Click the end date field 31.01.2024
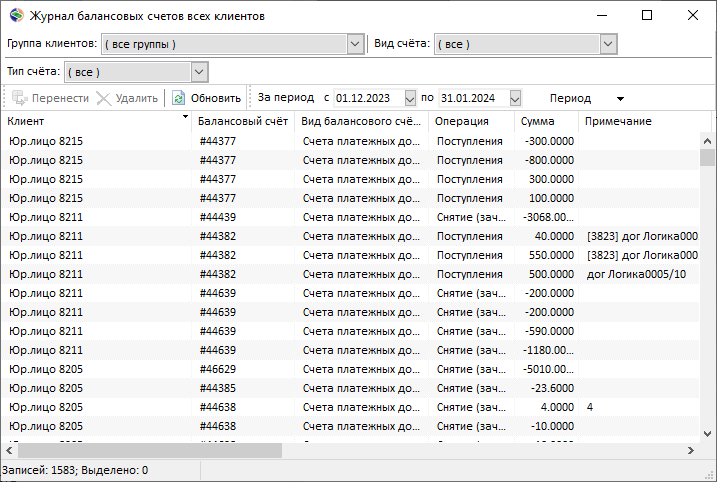Screen dimensions: 717x482 coord(474,98)
